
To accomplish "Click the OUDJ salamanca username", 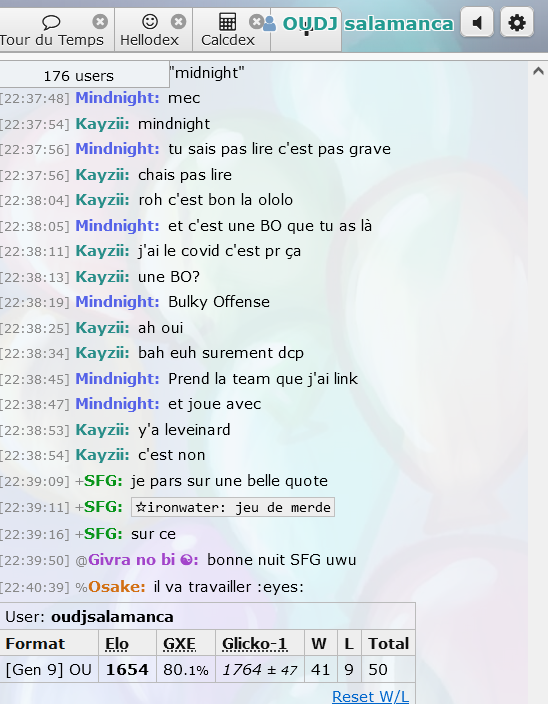I will (x=368, y=23).
